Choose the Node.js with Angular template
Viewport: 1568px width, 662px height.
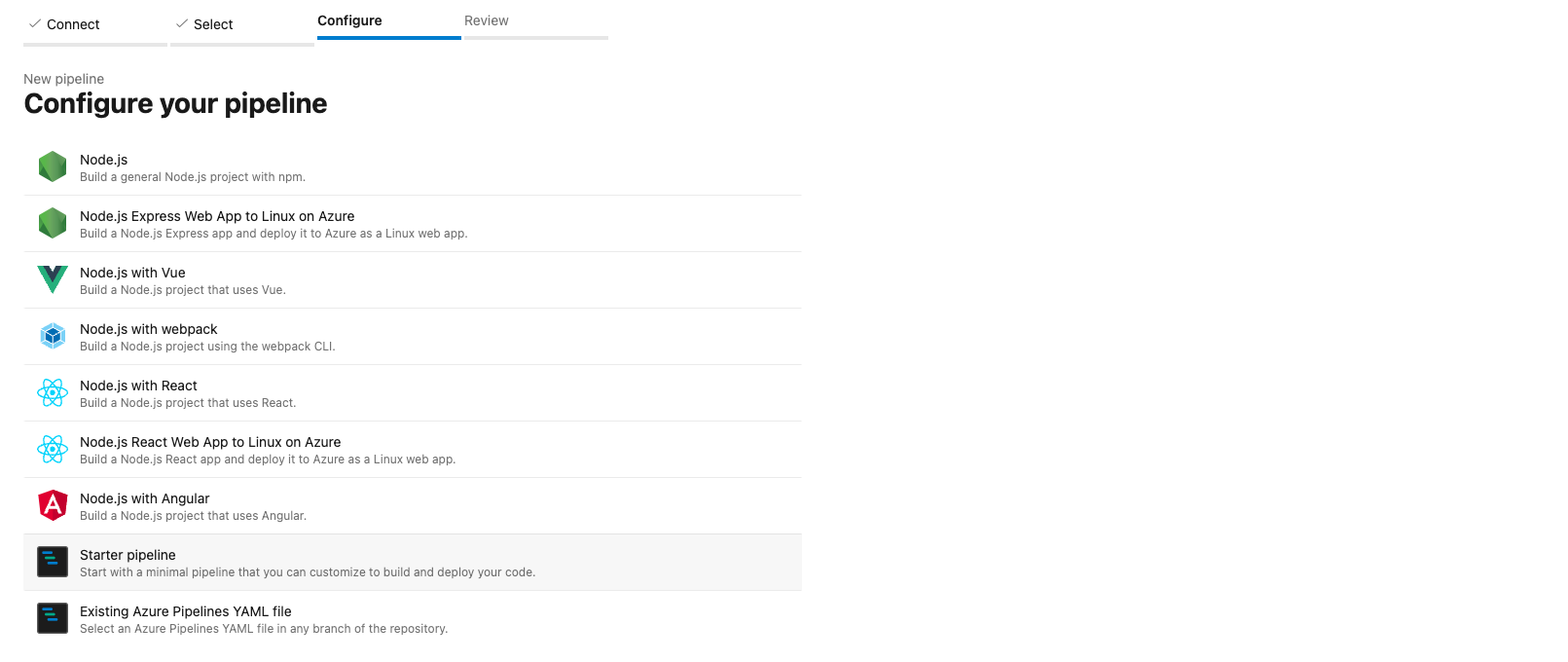click(413, 506)
